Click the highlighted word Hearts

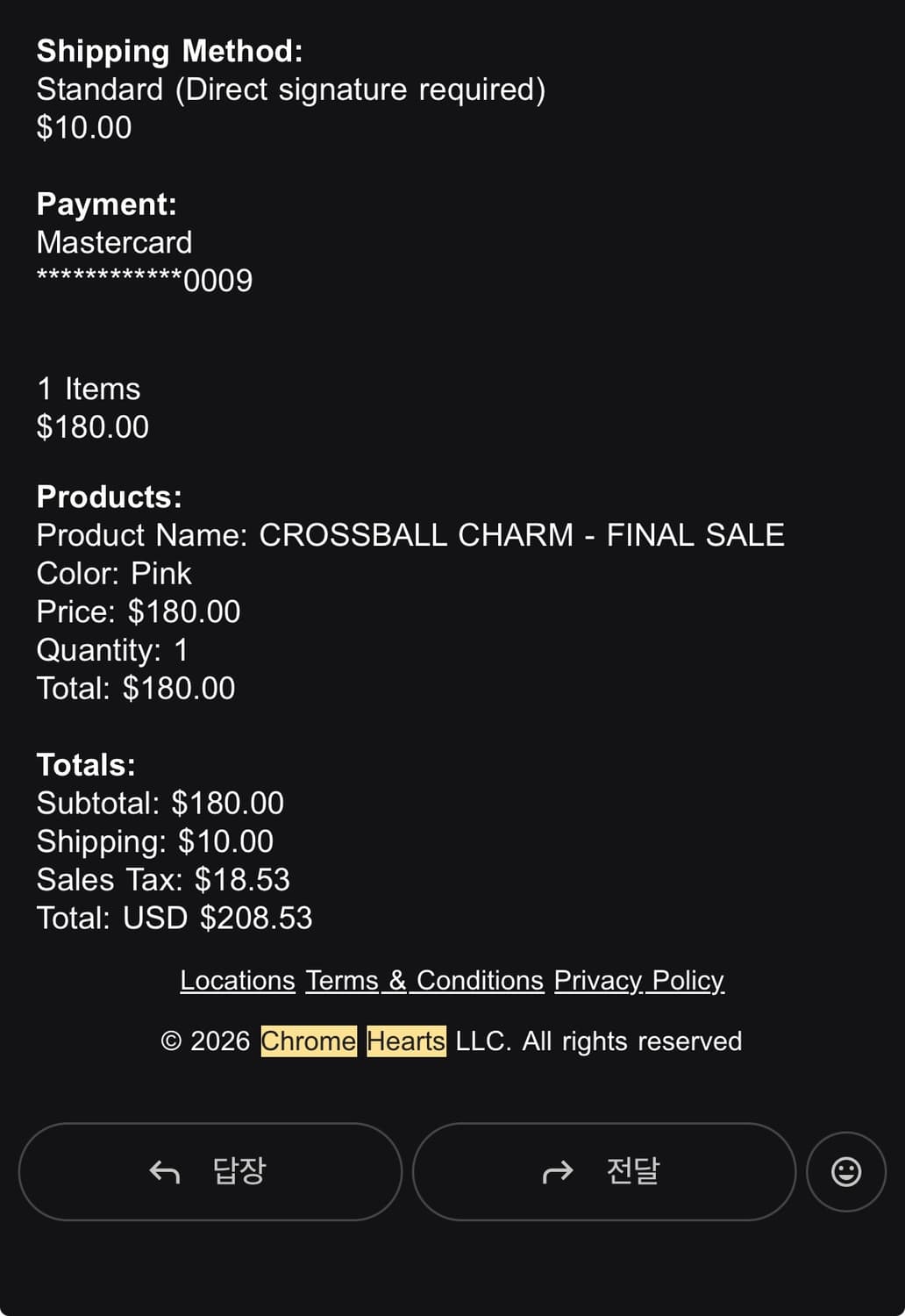tap(406, 1041)
